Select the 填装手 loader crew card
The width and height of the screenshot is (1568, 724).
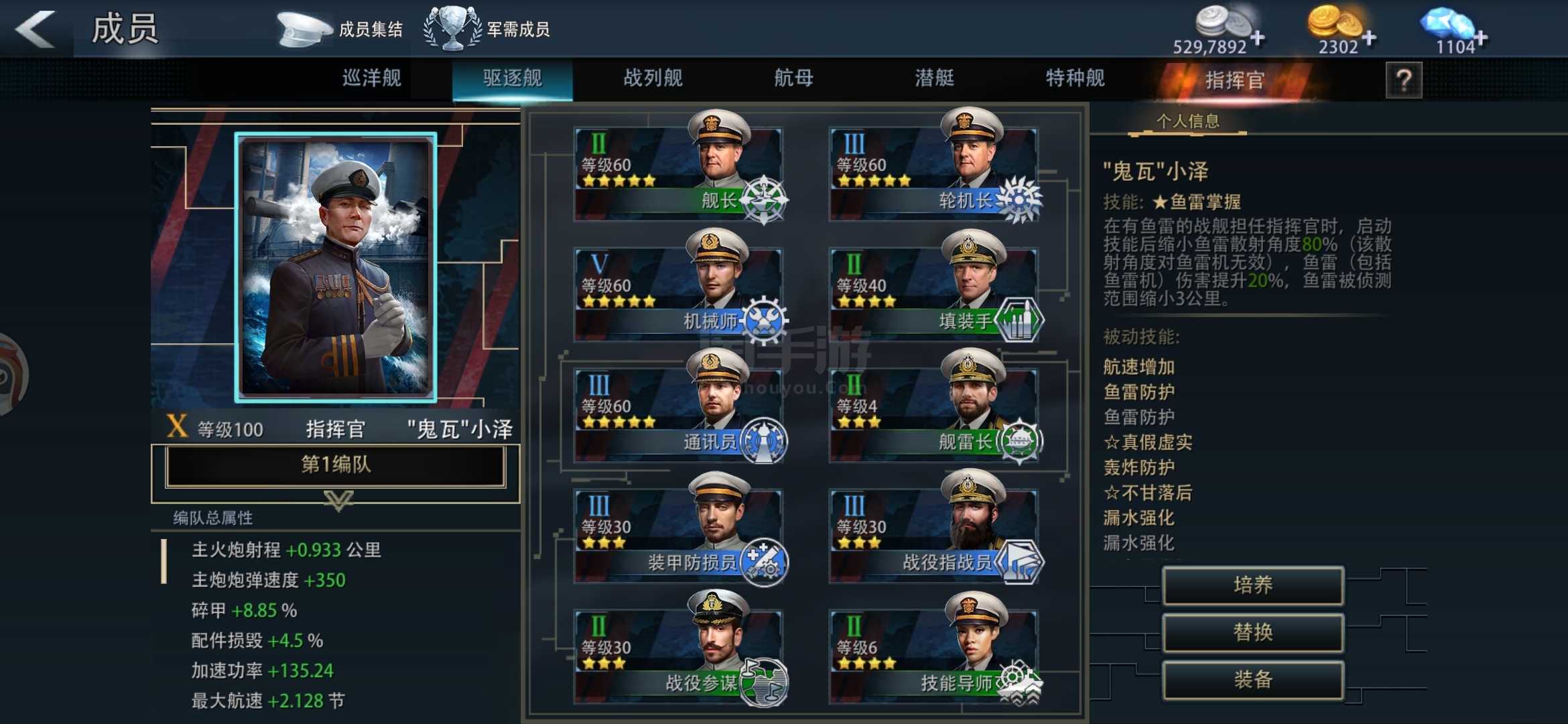tap(933, 294)
